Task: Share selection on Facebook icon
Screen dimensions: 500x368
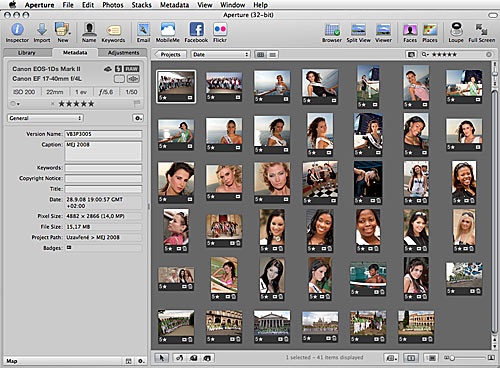Action: tap(196, 29)
